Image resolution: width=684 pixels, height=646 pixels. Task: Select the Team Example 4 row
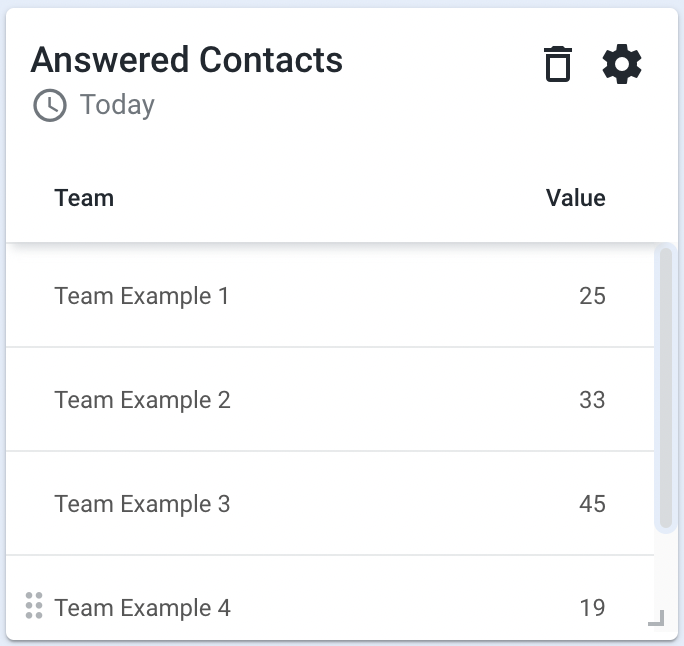click(330, 598)
